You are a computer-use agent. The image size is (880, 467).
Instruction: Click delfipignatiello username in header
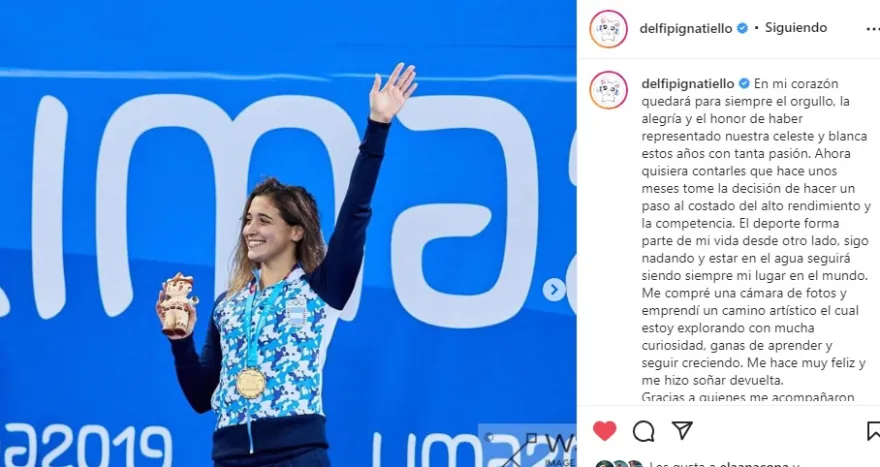tap(686, 28)
